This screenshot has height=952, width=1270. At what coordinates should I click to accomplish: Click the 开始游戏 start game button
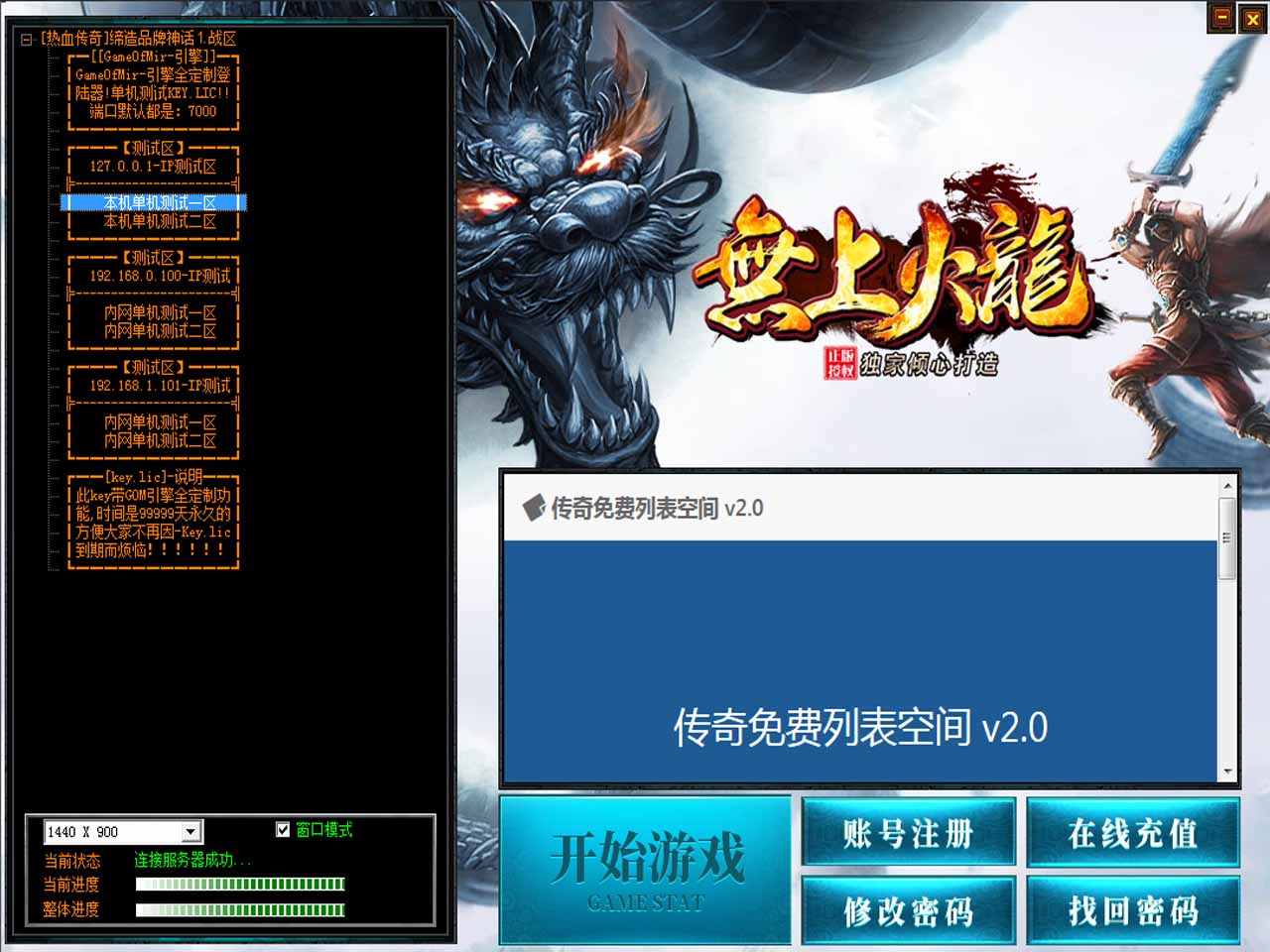coord(646,870)
